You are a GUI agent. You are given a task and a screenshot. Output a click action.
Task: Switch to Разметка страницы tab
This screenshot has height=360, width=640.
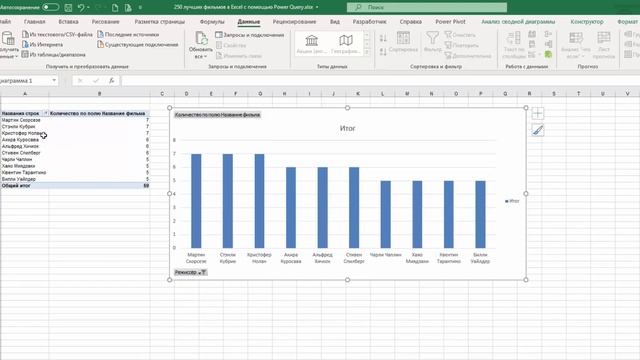[x=160, y=22]
